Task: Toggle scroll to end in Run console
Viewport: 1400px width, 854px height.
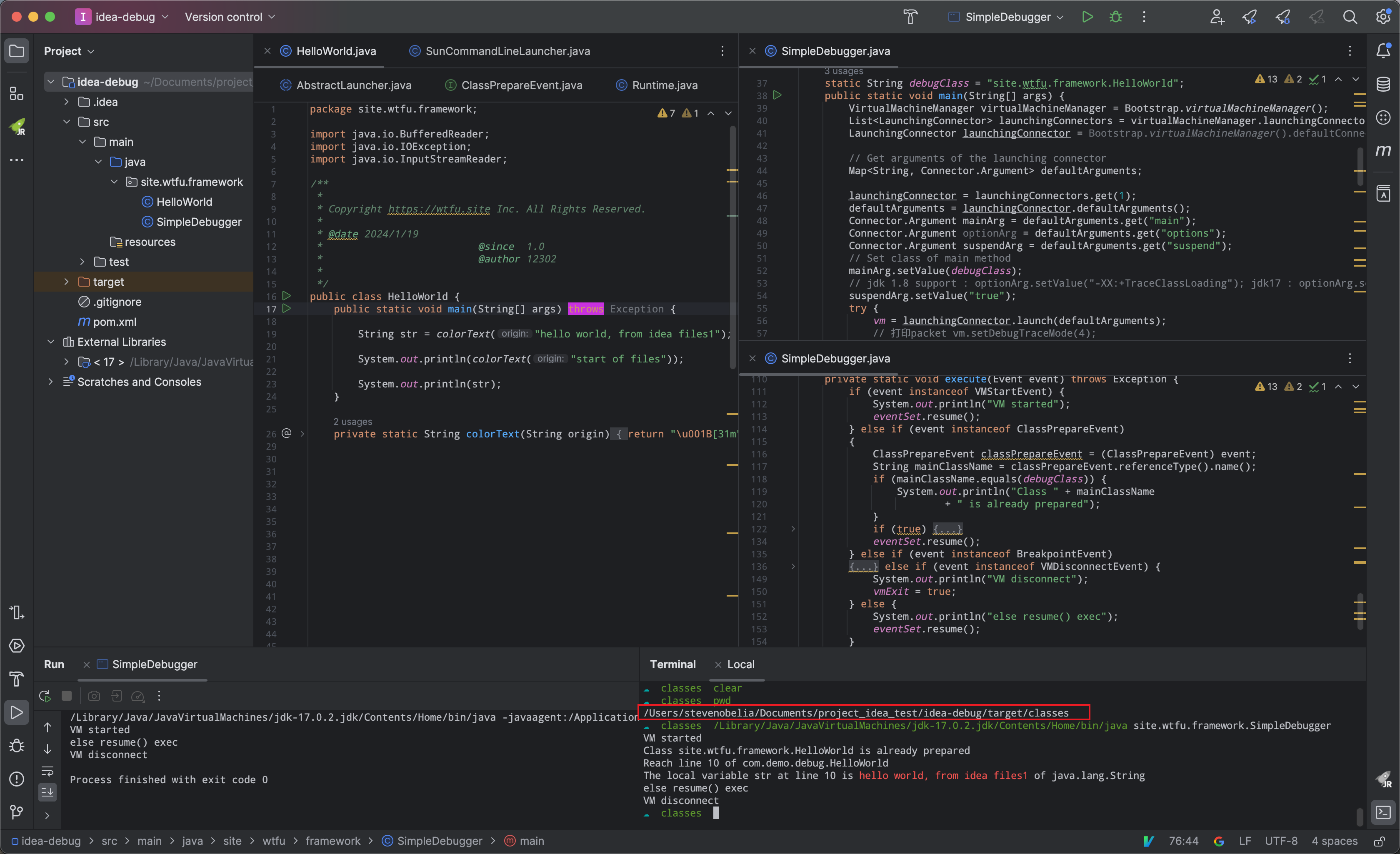Action: 48,792
